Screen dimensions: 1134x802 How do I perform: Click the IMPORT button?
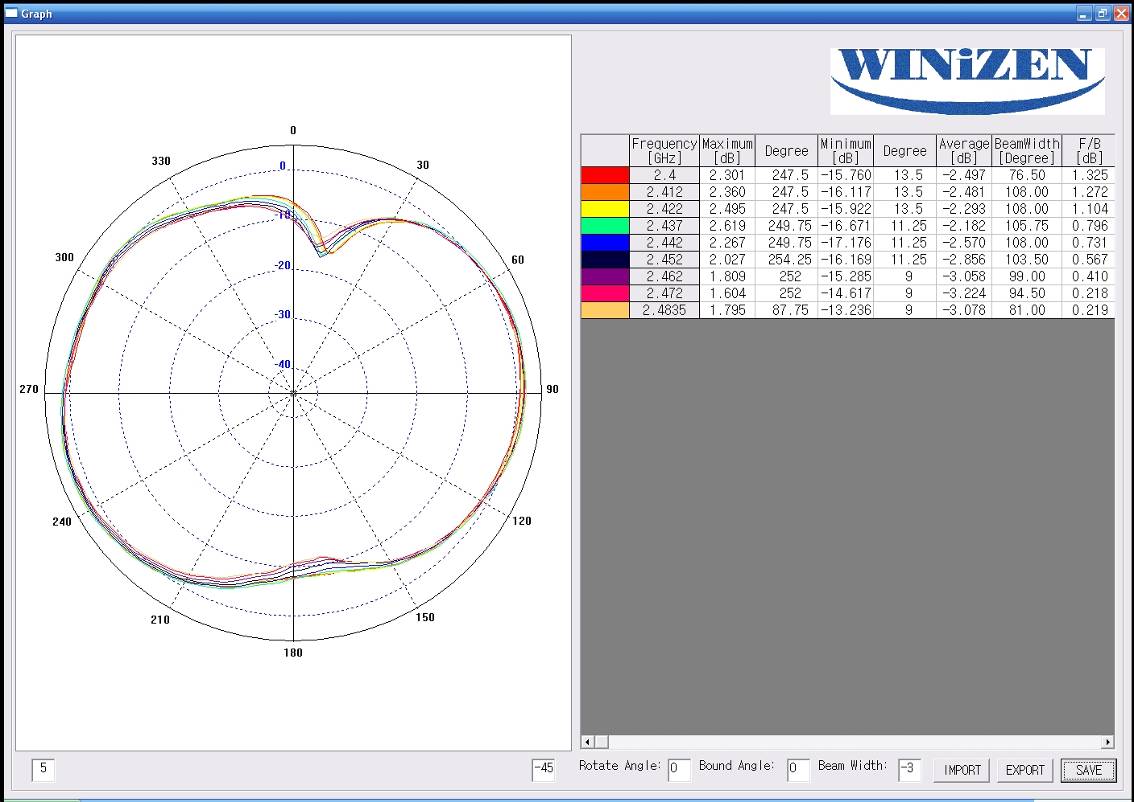(x=960, y=770)
